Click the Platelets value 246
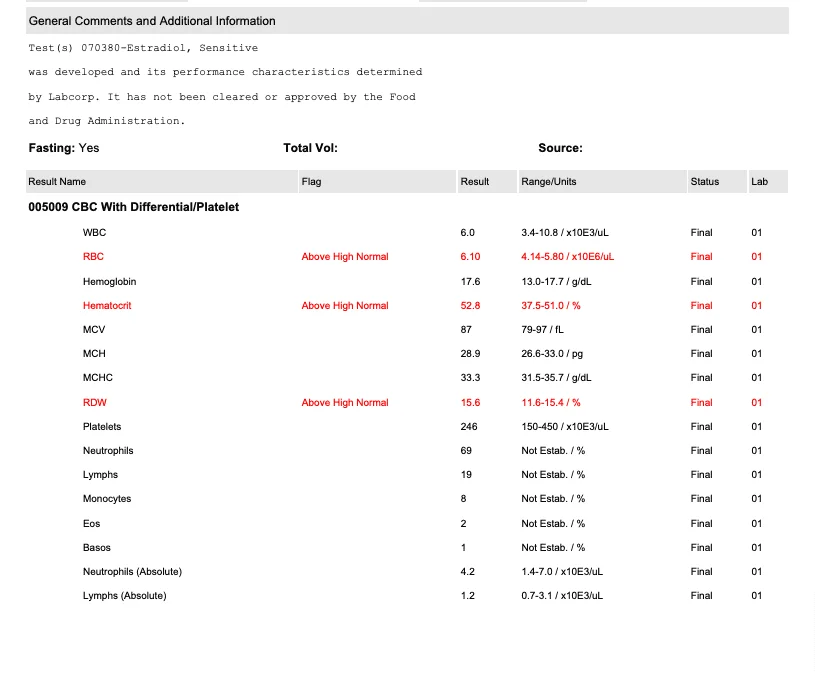This screenshot has height=694, width=815. click(x=469, y=426)
